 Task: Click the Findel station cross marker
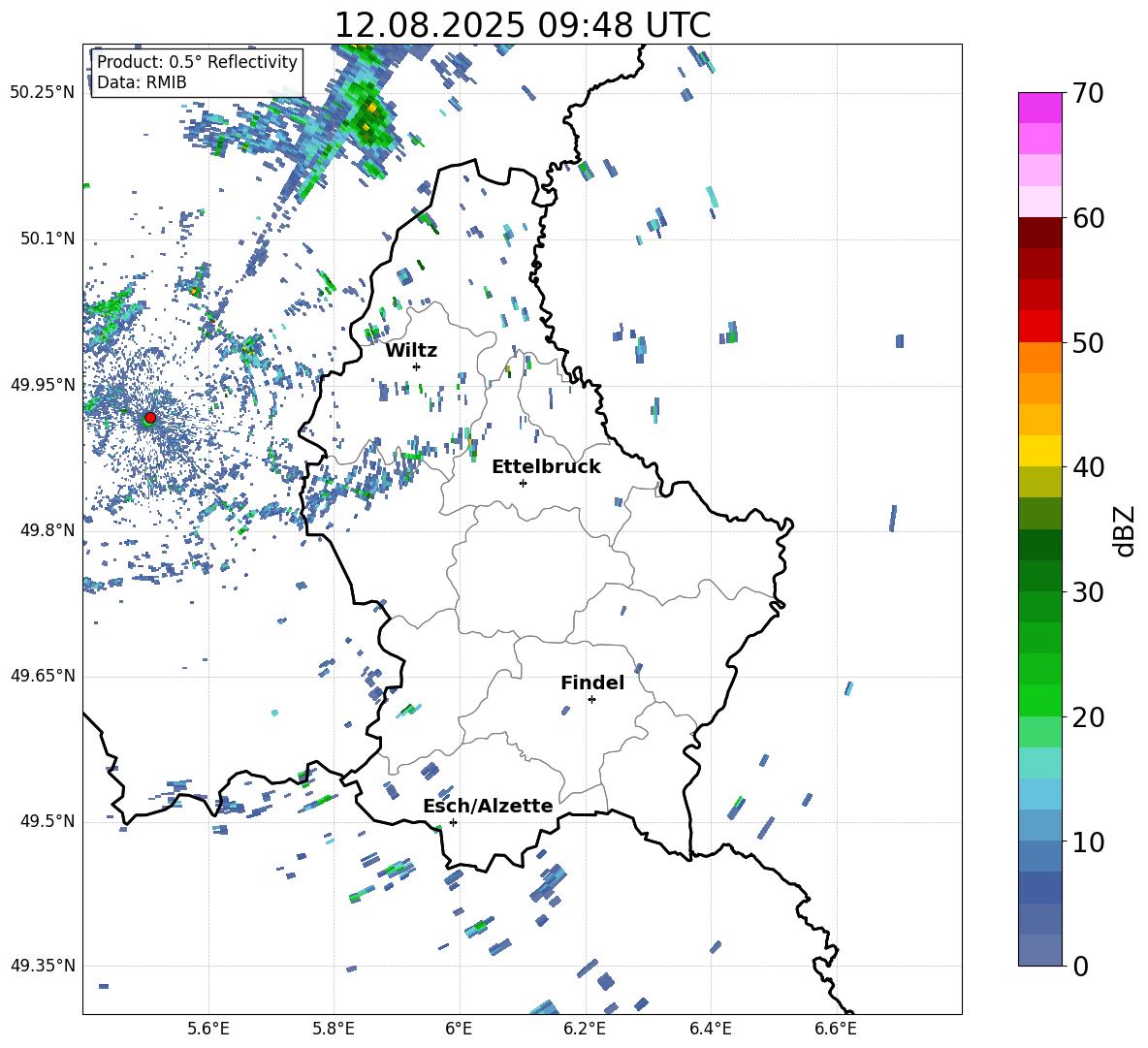(x=591, y=700)
